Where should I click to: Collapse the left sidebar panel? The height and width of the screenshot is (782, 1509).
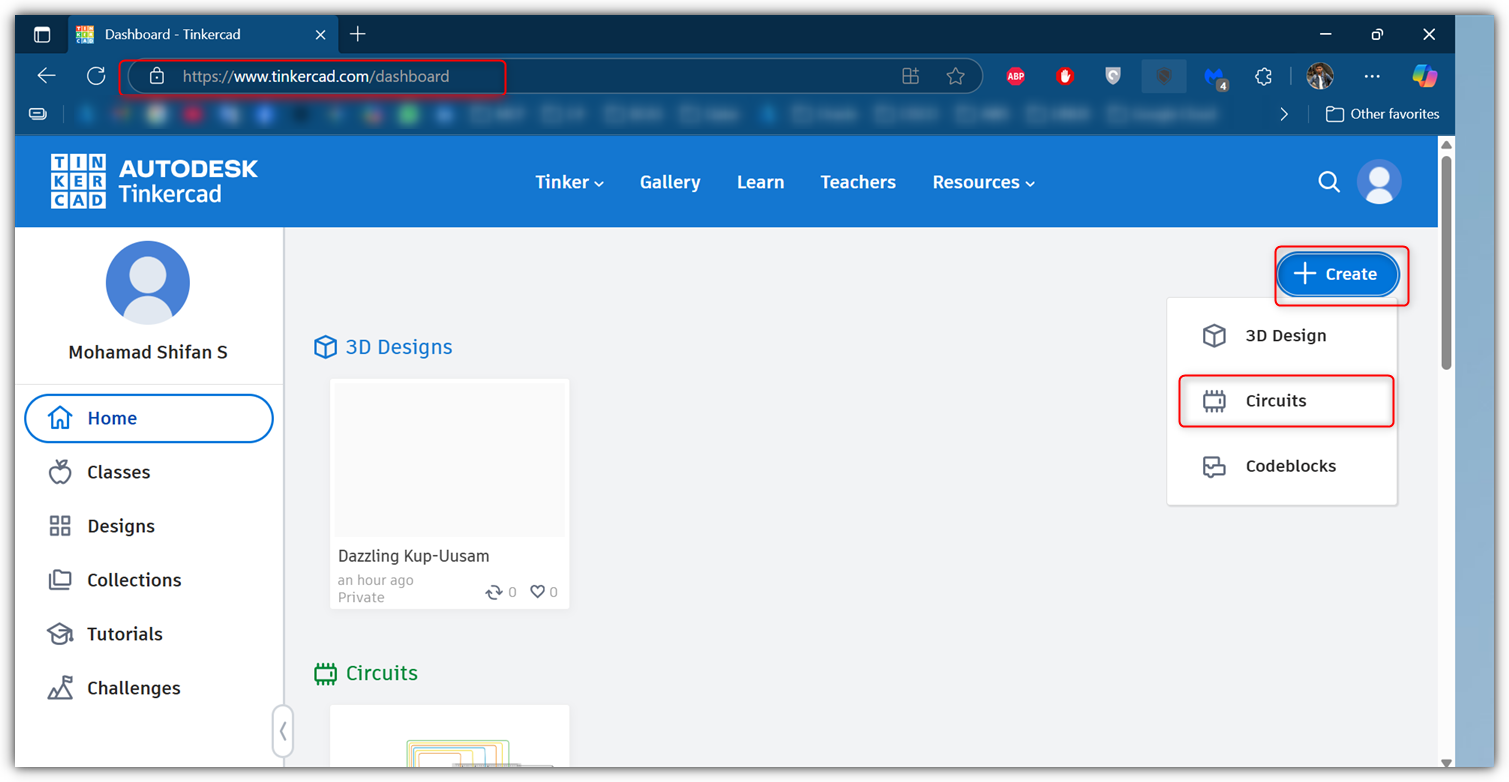(x=283, y=731)
